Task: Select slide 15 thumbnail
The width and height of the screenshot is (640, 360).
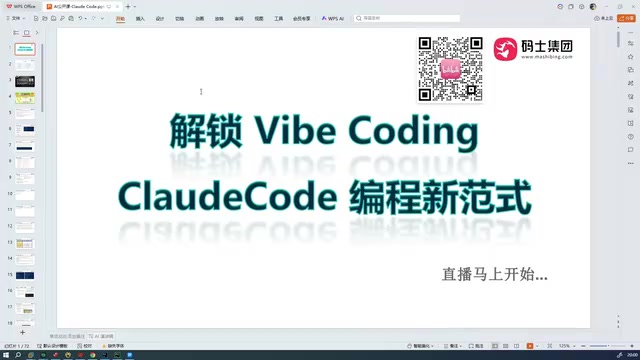Action: pos(25,276)
